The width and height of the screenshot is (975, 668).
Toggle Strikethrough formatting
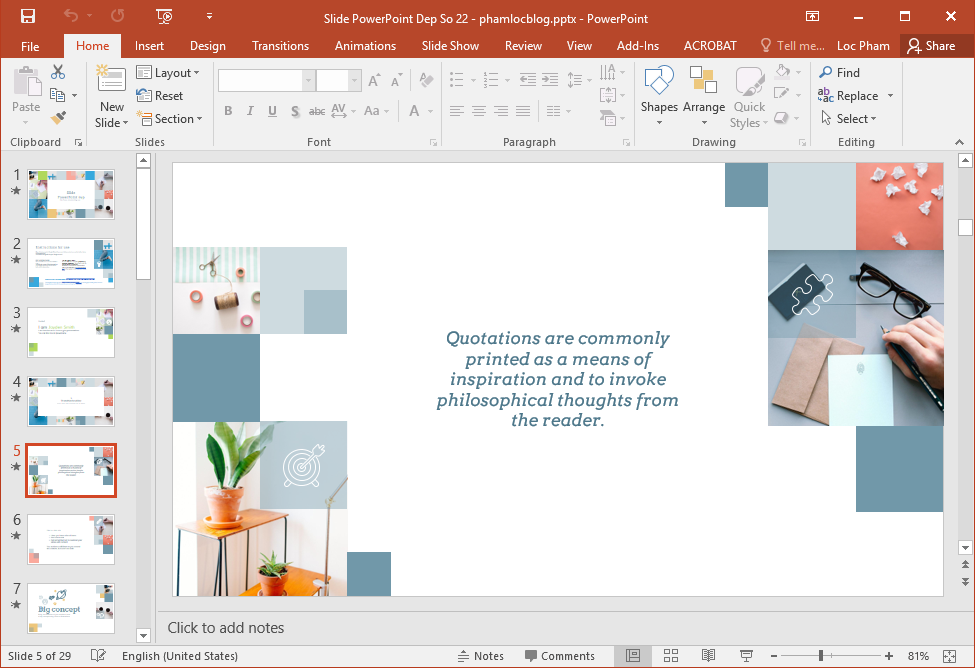[317, 111]
